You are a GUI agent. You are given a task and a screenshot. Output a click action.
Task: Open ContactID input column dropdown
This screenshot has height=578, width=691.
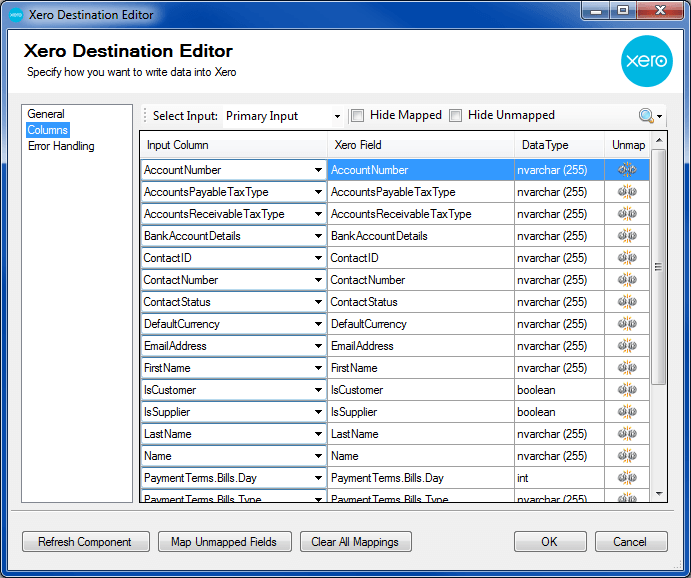tap(318, 258)
